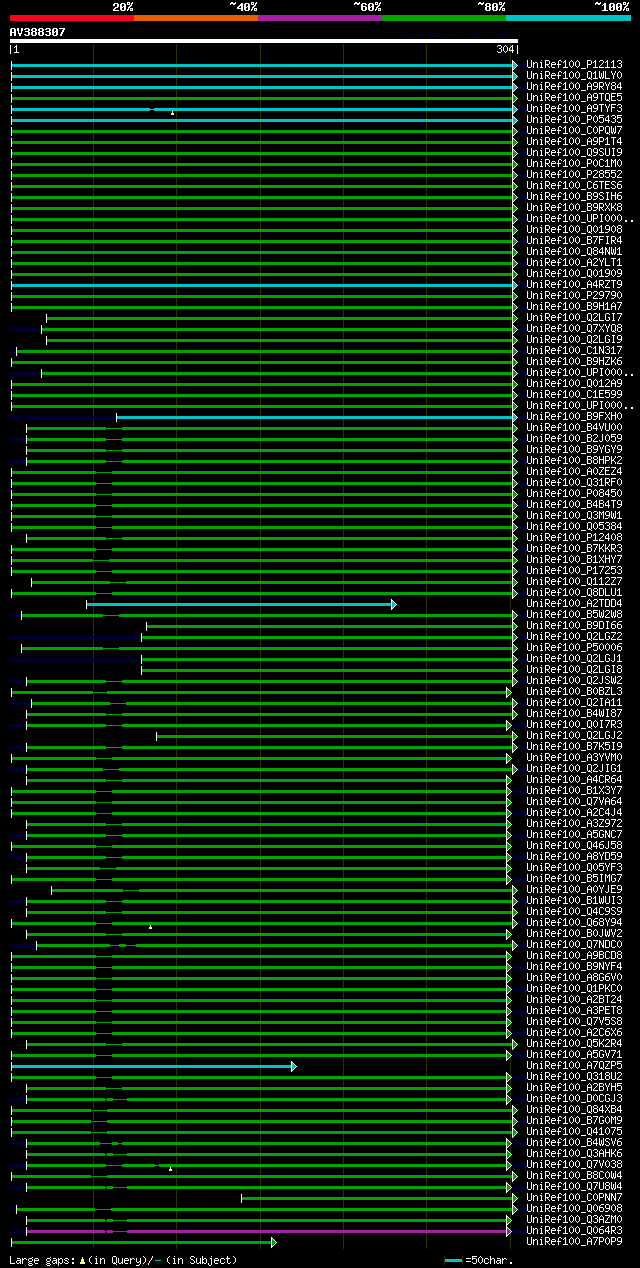Open hit UniRef100_P05435

tap(574, 119)
